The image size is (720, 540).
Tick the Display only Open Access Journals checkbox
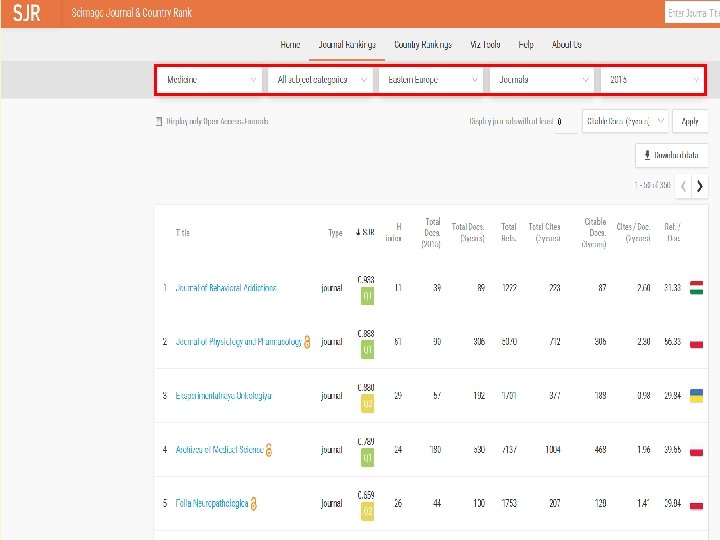[x=159, y=122]
